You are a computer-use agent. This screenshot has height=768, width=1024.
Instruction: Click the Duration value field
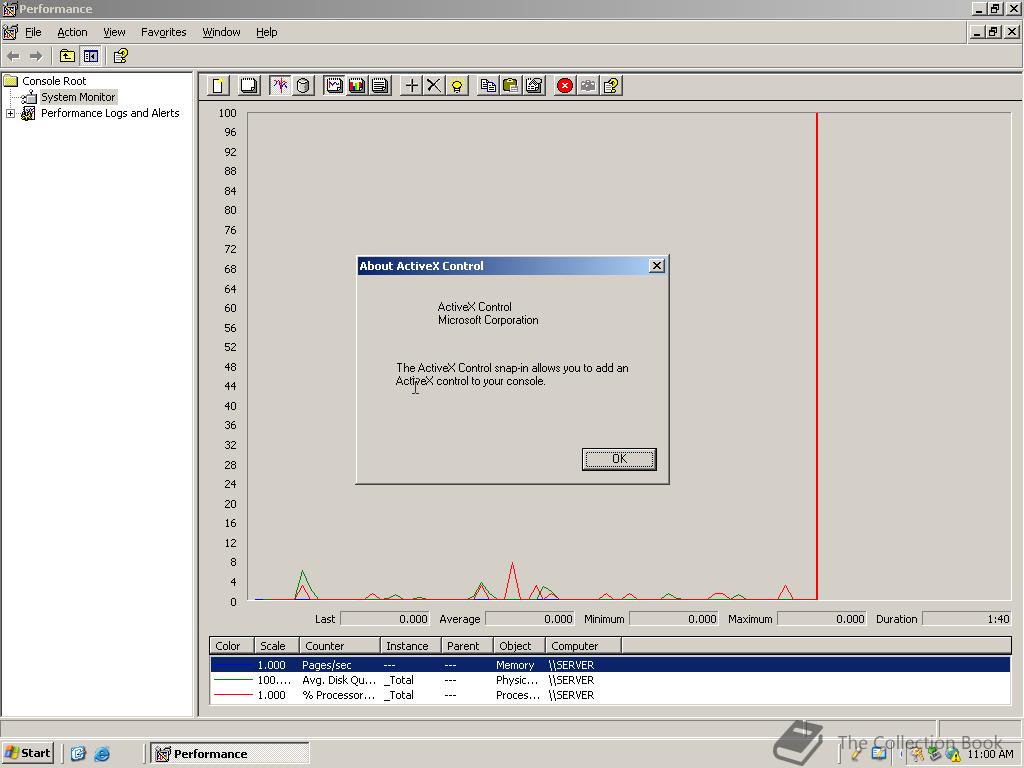coord(967,619)
